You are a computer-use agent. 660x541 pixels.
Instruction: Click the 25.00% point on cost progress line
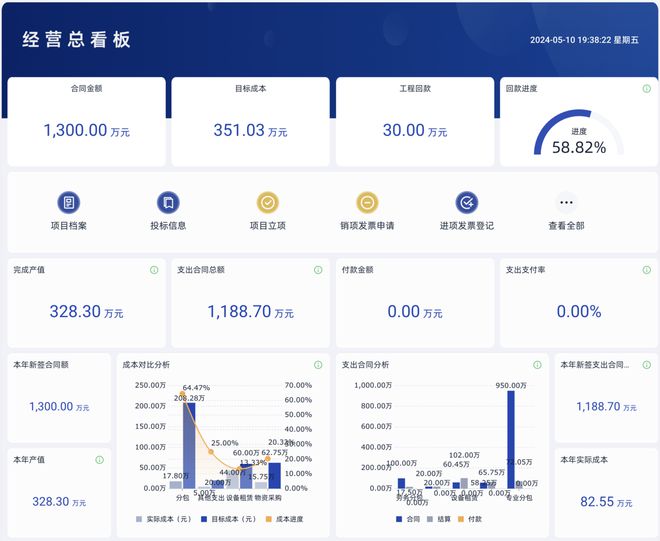[211, 452]
